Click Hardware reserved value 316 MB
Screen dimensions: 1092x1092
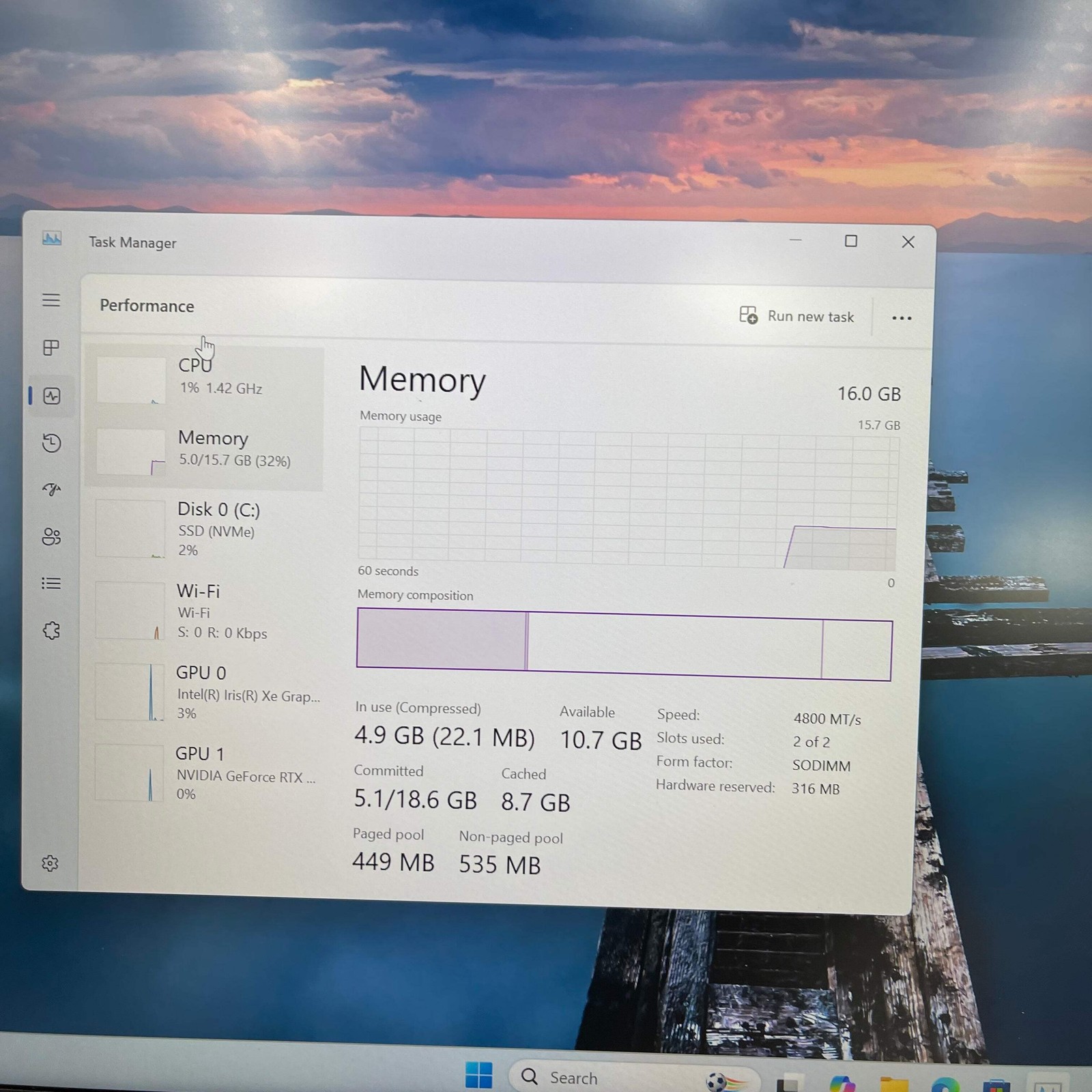coord(816,789)
